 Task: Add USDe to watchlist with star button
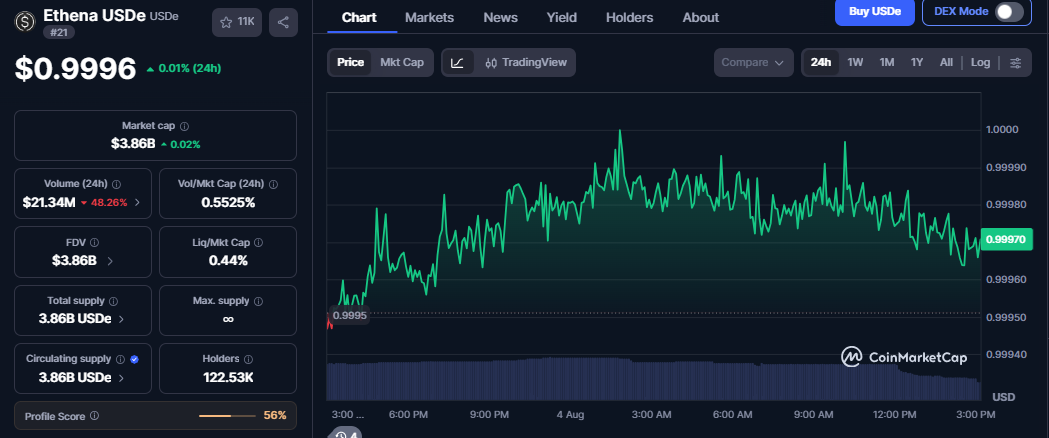pyautogui.click(x=237, y=22)
